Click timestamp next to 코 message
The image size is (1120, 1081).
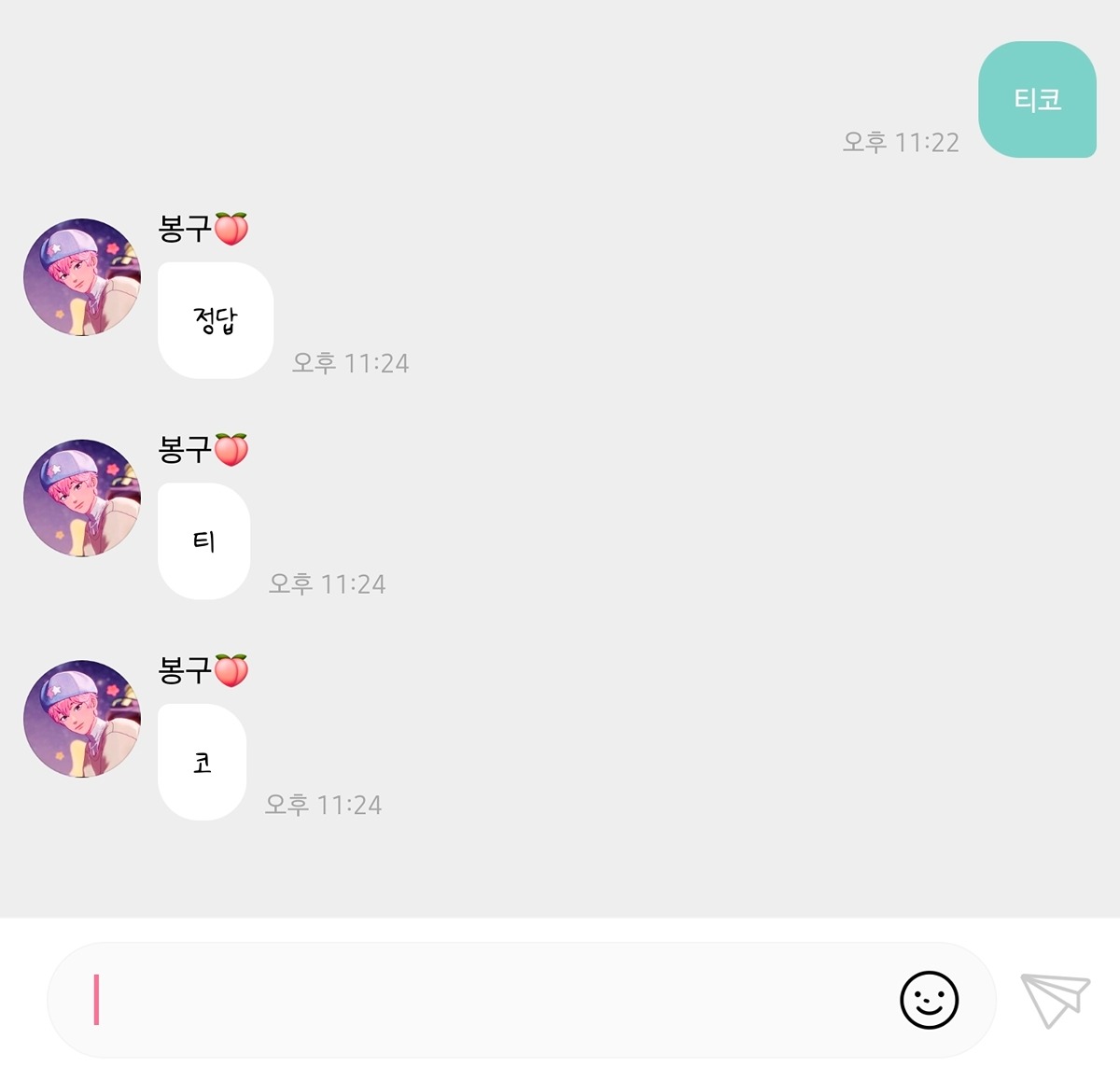click(x=323, y=805)
